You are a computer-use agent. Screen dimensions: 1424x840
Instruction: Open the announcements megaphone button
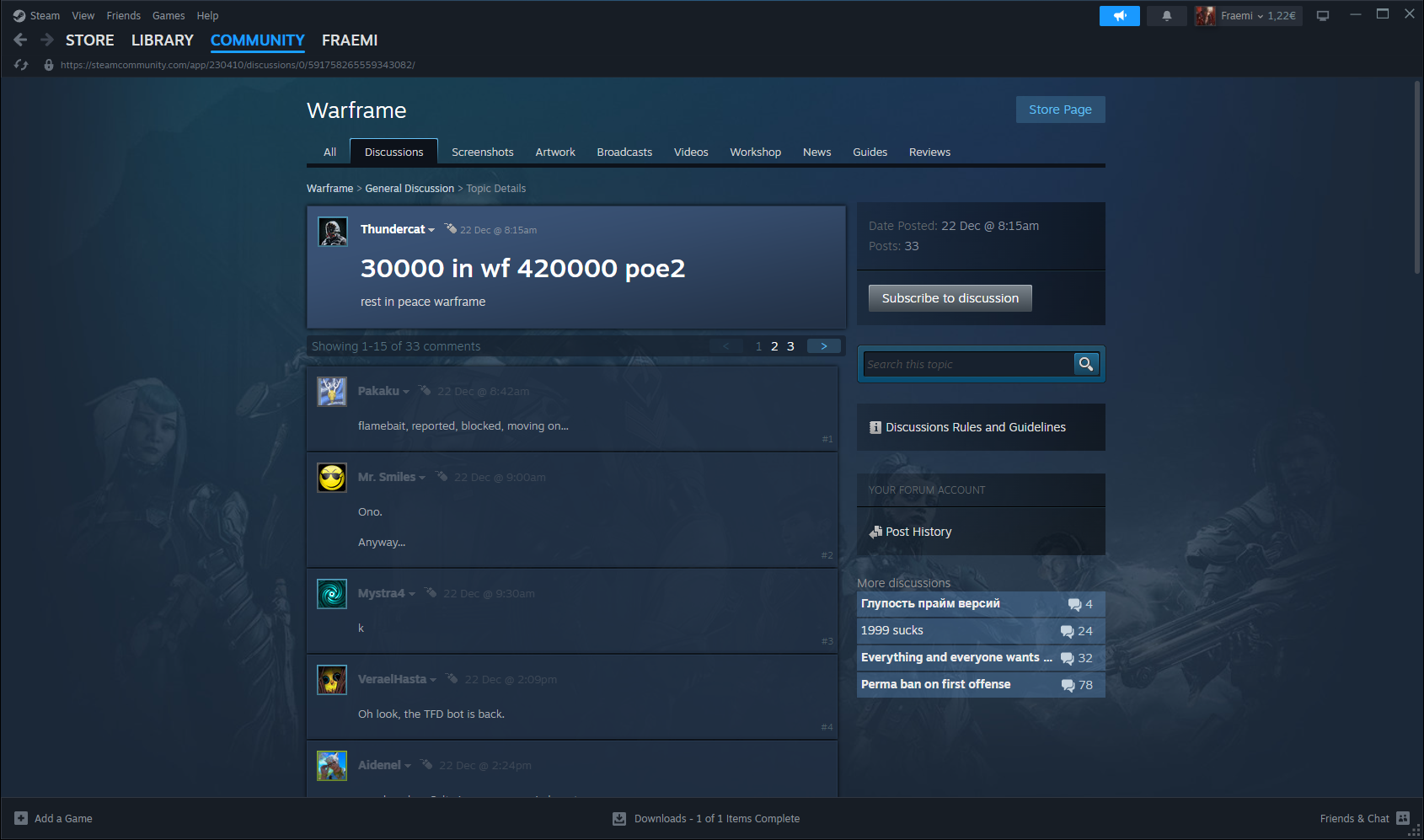click(x=1120, y=16)
